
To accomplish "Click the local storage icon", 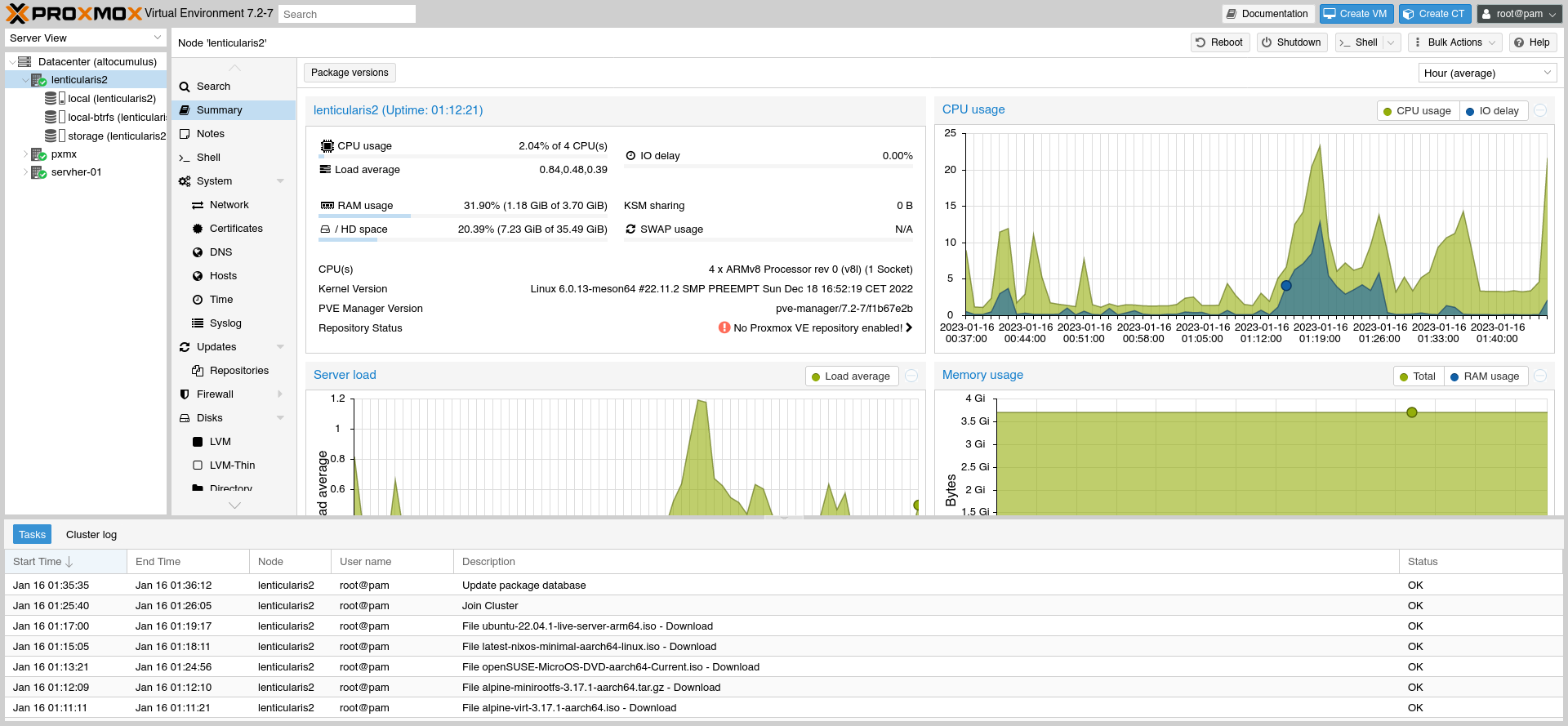I will tap(55, 99).
